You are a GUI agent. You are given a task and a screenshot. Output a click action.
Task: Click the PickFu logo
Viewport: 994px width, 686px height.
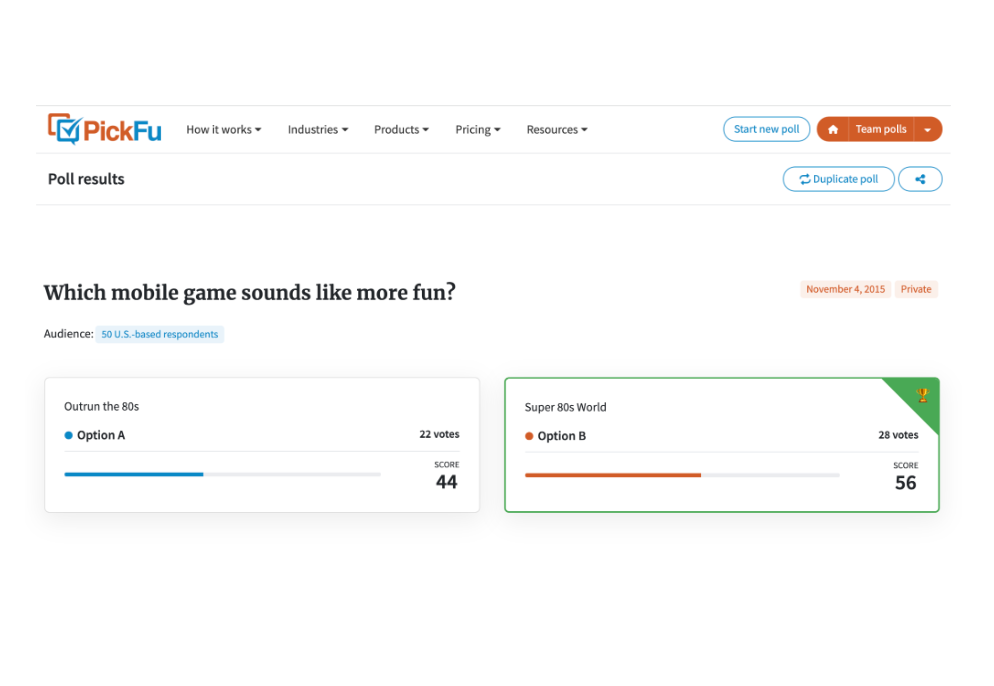pos(104,129)
